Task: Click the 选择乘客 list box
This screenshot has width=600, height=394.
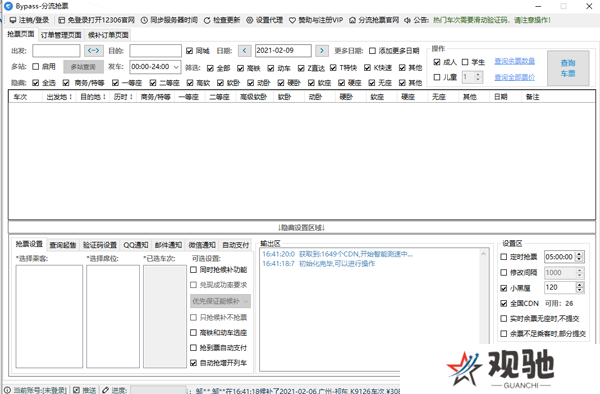Action: point(49,317)
